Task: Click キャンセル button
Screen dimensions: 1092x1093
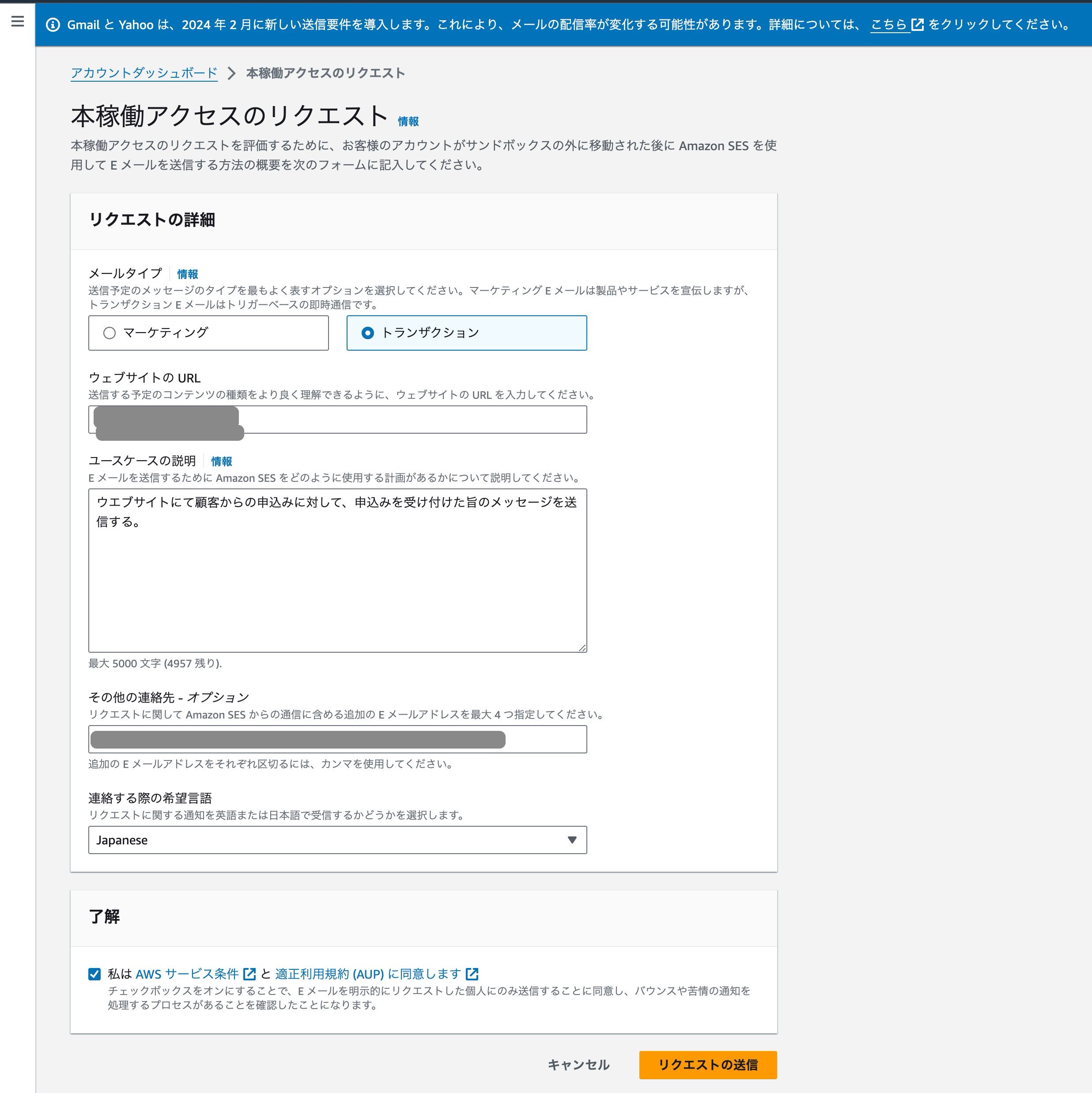Action: (x=578, y=1065)
